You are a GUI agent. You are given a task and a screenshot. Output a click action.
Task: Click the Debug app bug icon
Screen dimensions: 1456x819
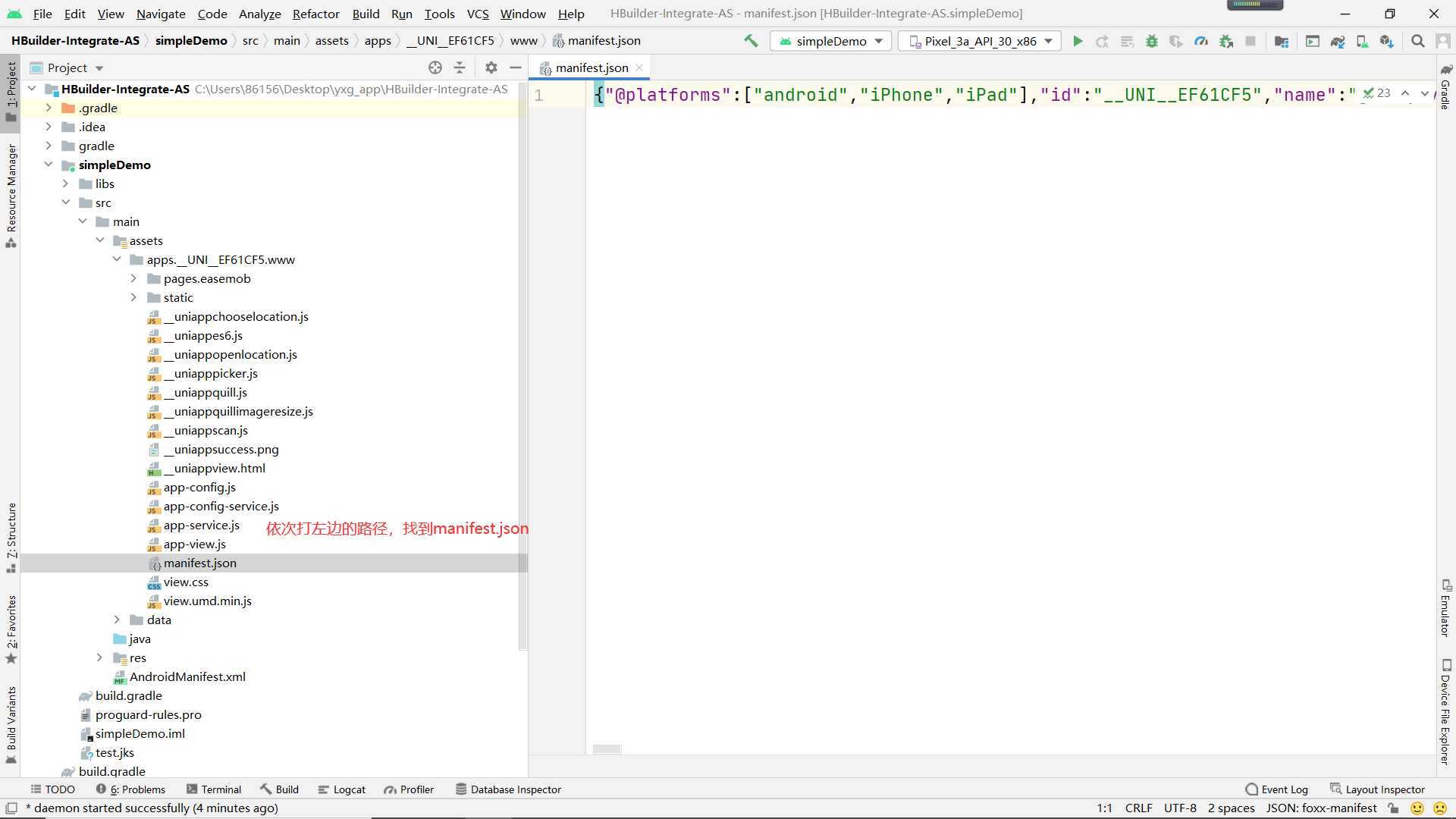(x=1151, y=41)
